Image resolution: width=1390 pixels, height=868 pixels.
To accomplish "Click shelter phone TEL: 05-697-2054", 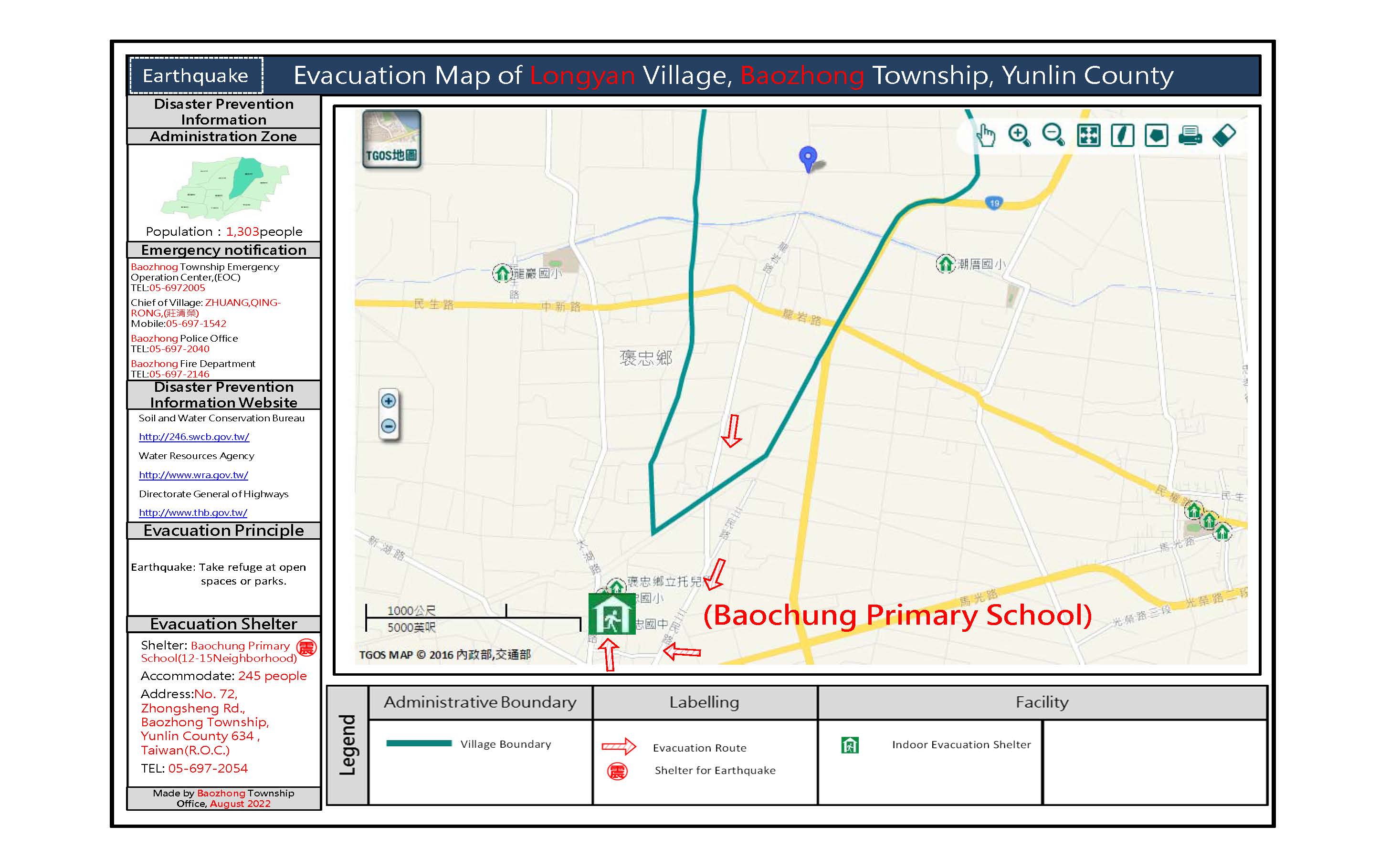I will pyautogui.click(x=194, y=769).
